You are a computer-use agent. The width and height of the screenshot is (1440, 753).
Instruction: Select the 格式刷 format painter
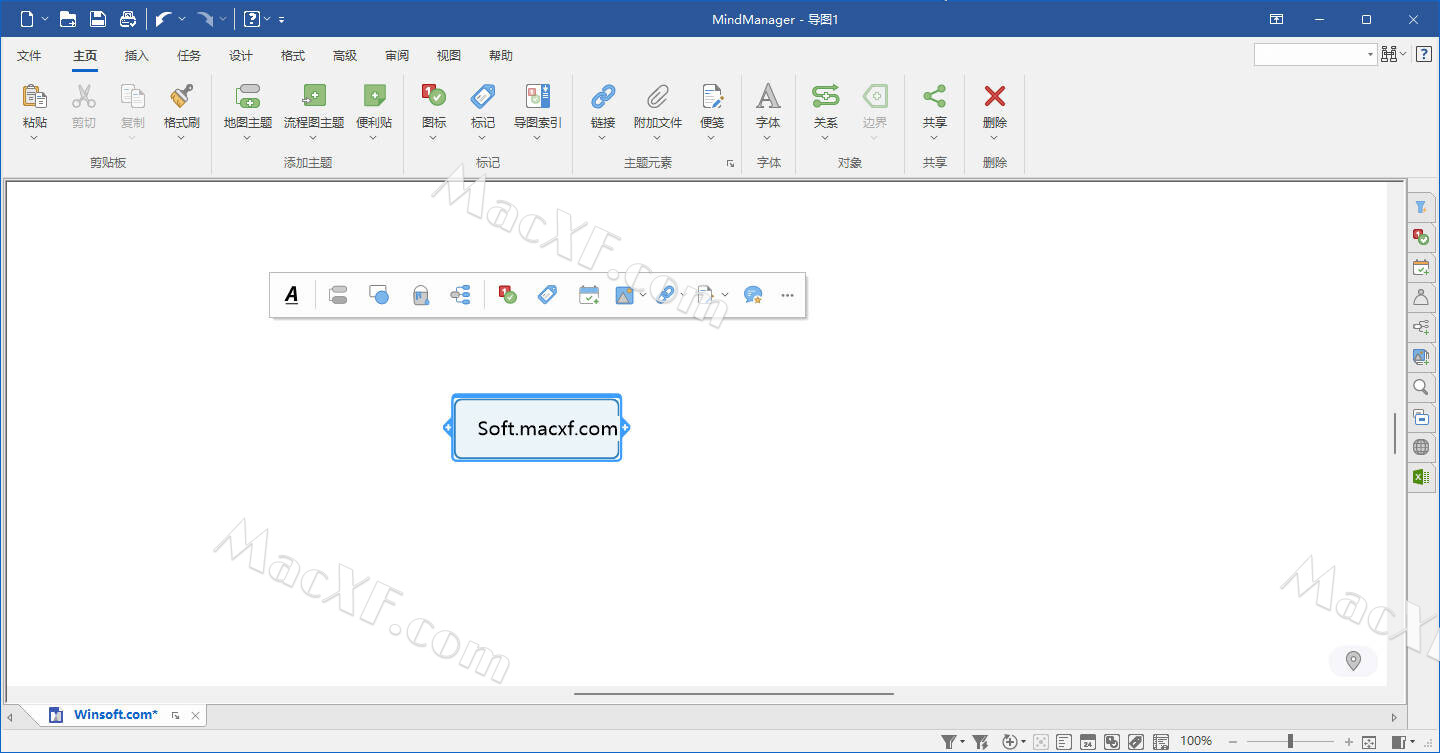(x=182, y=107)
